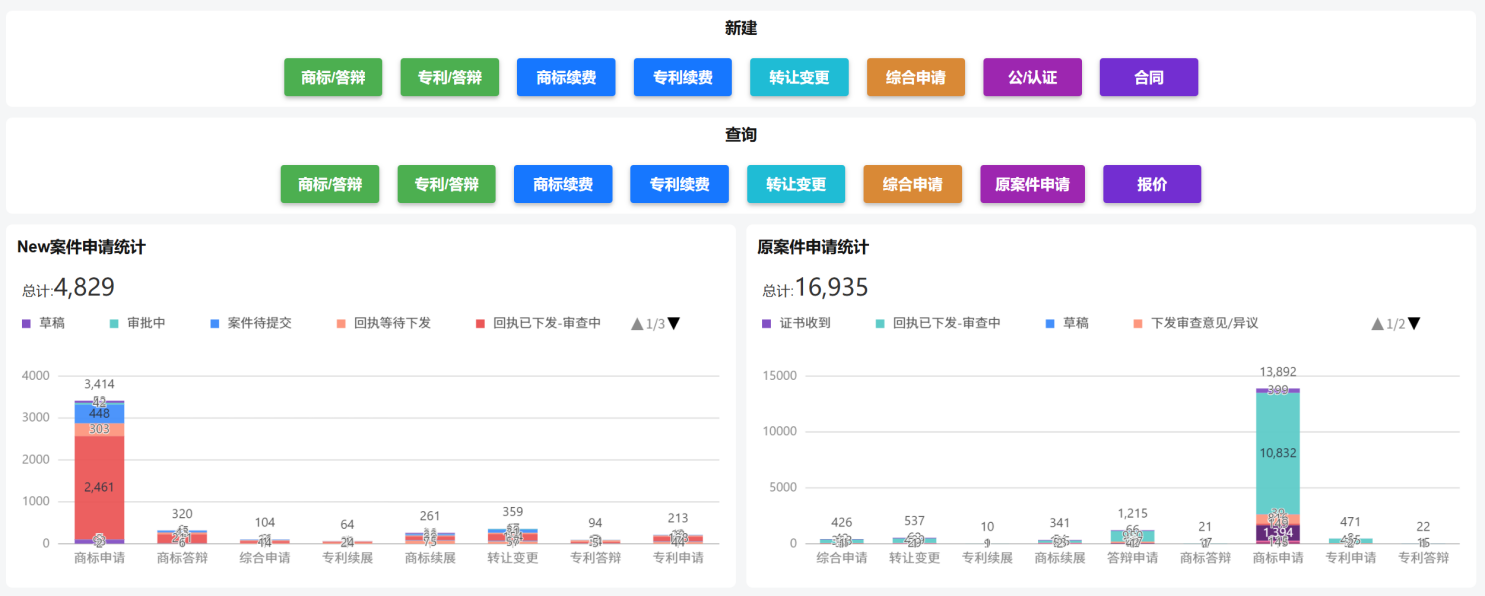Open 原案件申请 query

[1032, 184]
